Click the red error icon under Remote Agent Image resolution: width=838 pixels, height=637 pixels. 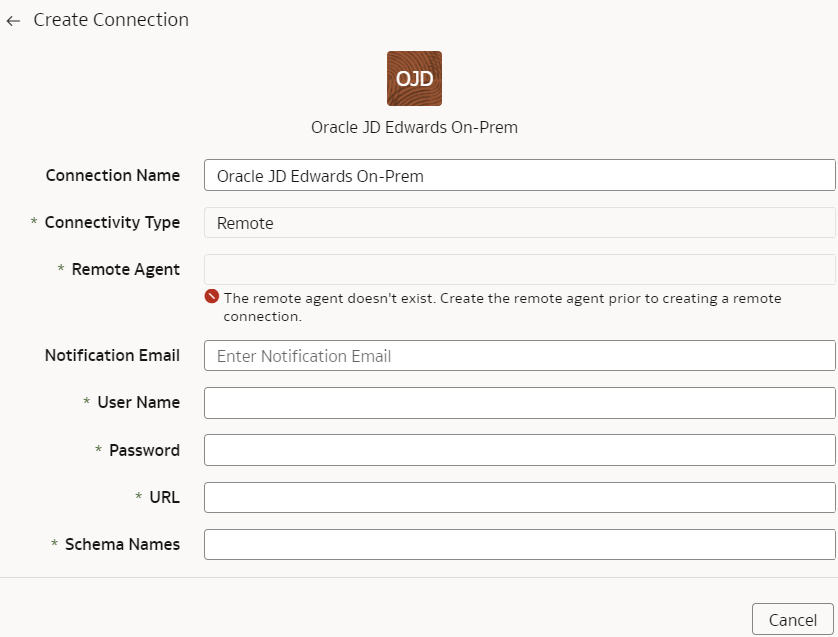212,296
